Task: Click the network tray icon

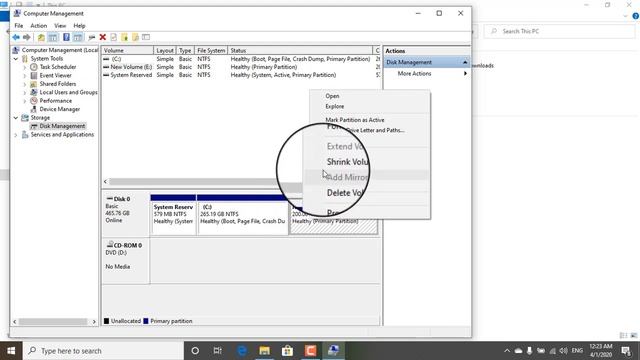Action: click(x=552, y=351)
